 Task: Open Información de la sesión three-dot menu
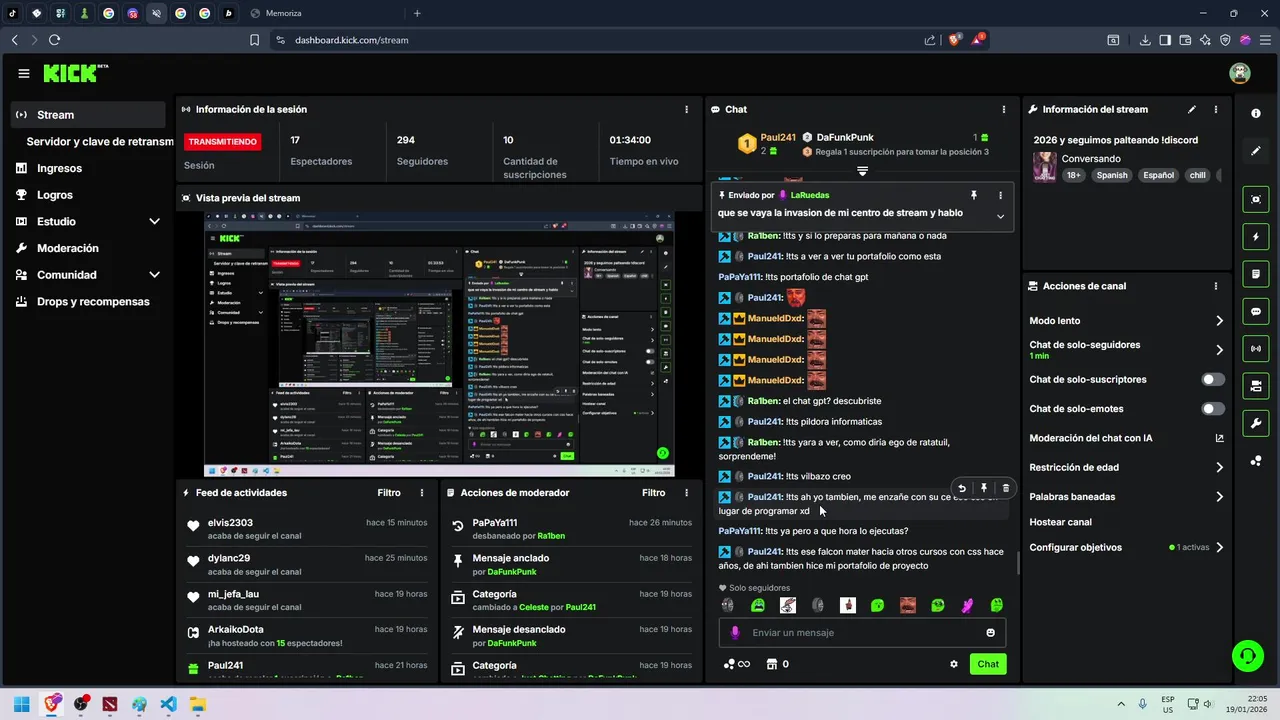pos(686,109)
